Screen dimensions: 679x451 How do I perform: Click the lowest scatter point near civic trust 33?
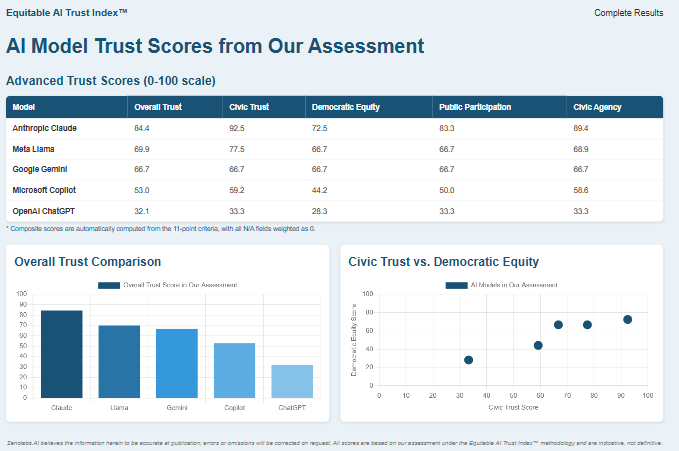click(x=469, y=360)
